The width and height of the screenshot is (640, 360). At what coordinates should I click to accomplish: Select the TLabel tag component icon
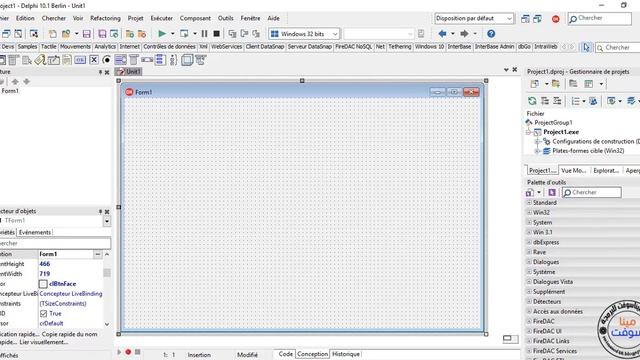40,60
